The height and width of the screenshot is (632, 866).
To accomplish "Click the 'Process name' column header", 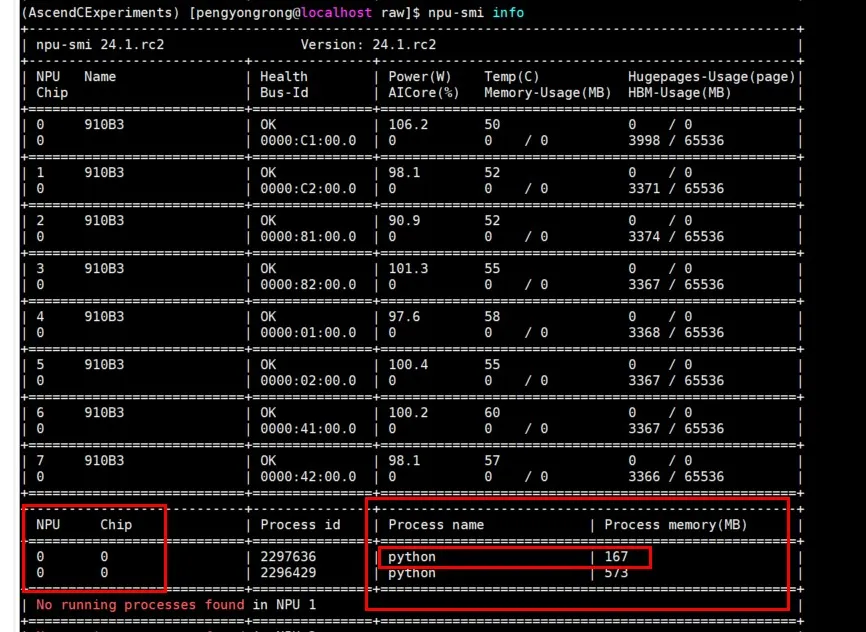I will [436, 524].
